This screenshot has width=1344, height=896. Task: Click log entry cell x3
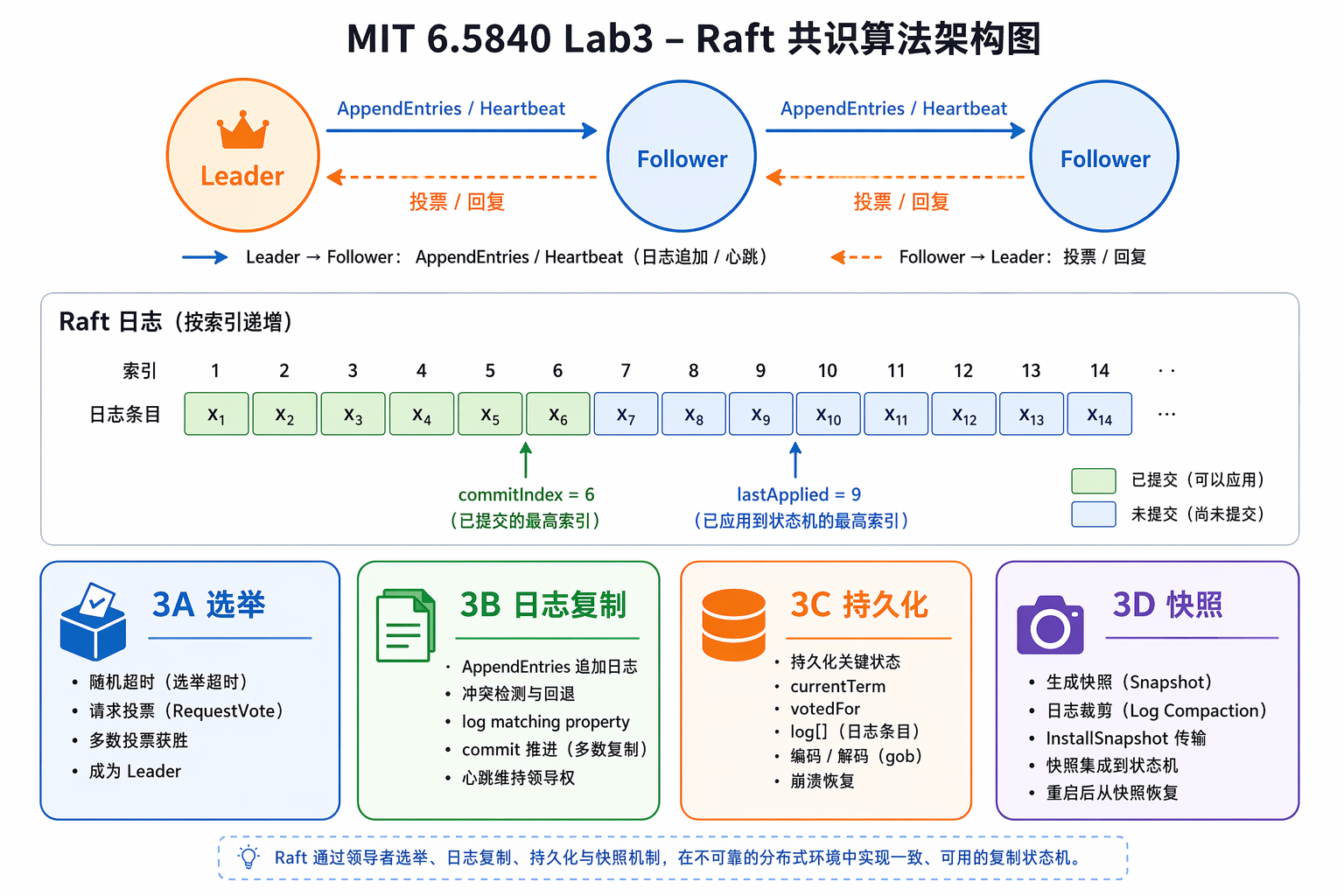(x=353, y=414)
